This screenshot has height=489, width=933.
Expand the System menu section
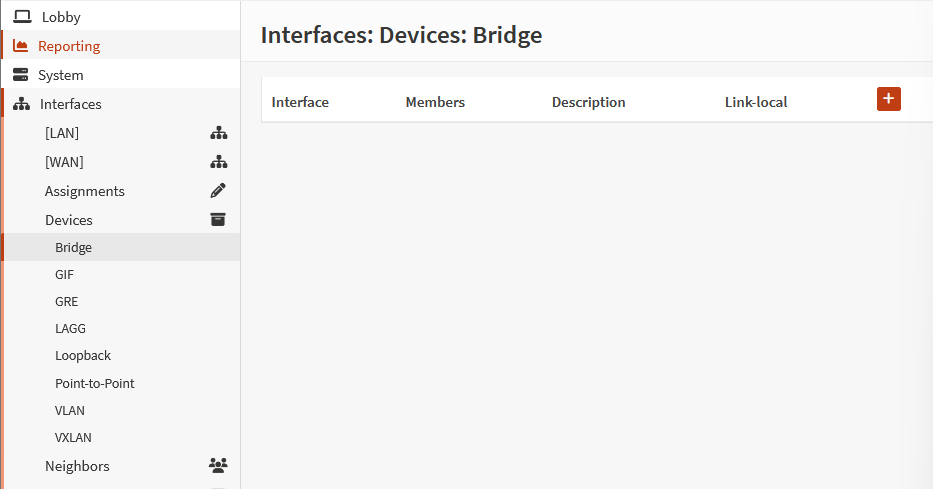[61, 75]
